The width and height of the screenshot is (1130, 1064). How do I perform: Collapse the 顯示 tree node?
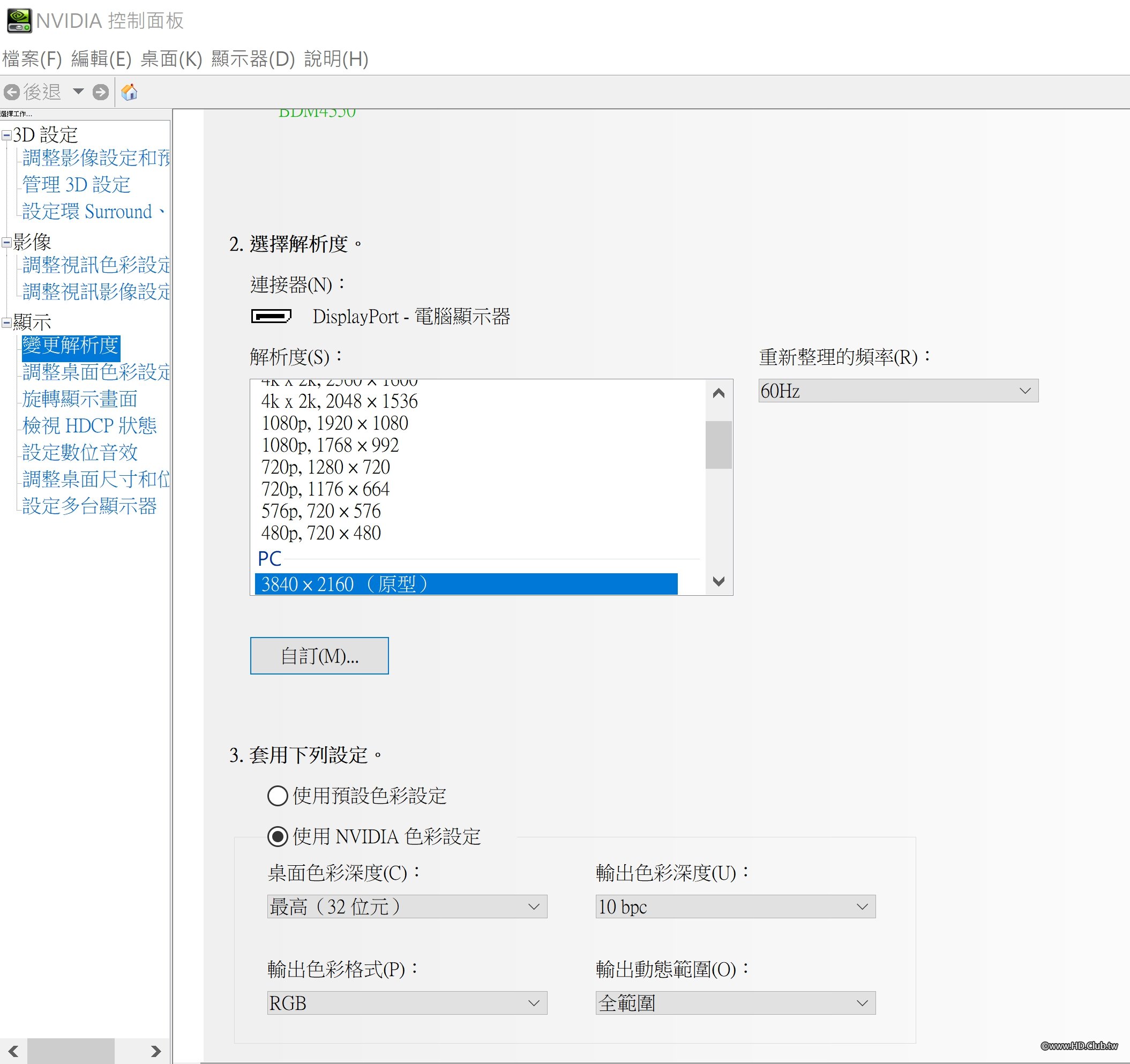(x=6, y=323)
